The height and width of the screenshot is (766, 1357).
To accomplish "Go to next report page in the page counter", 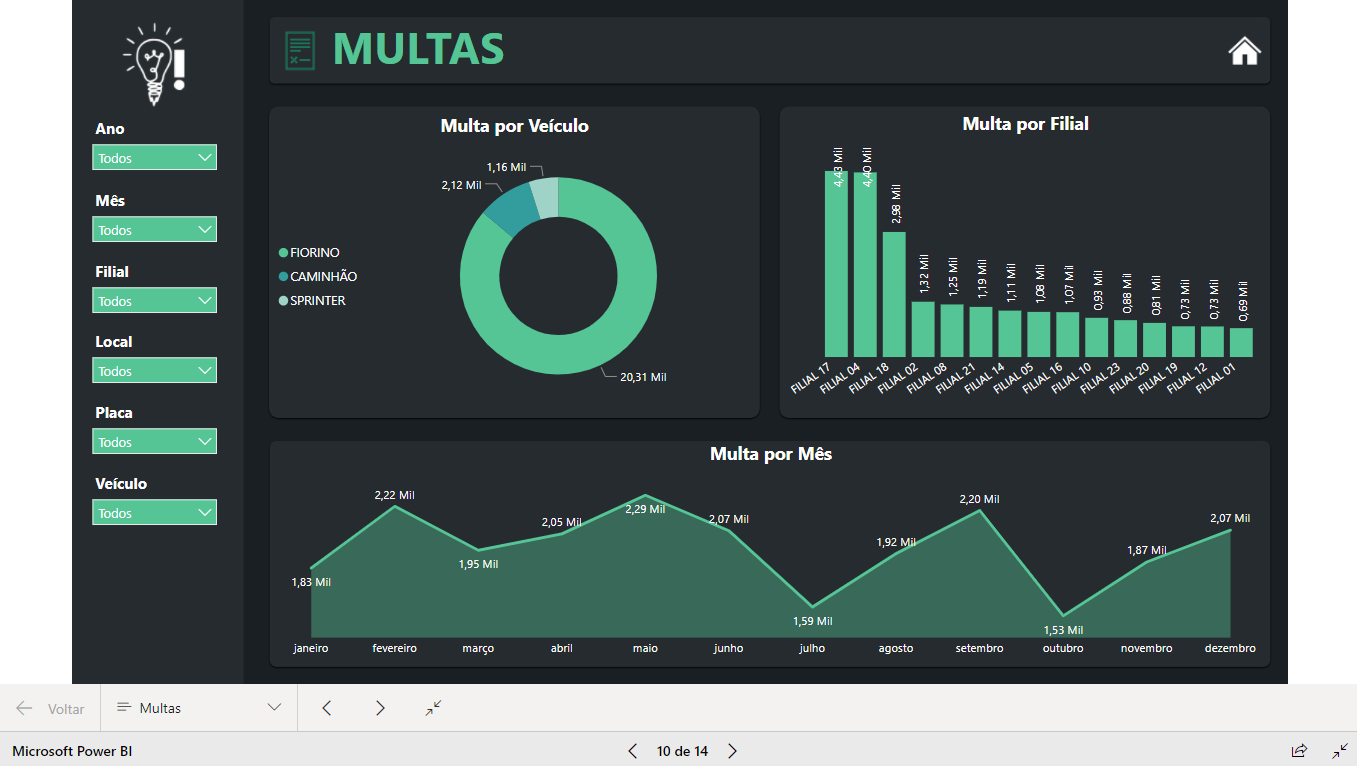I will [x=732, y=751].
